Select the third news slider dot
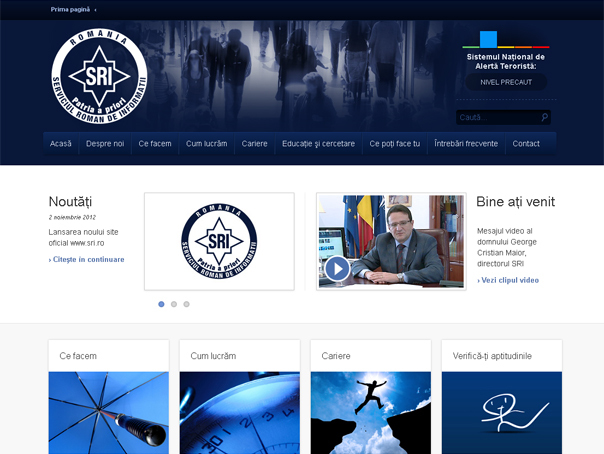The image size is (604, 454). 186,304
